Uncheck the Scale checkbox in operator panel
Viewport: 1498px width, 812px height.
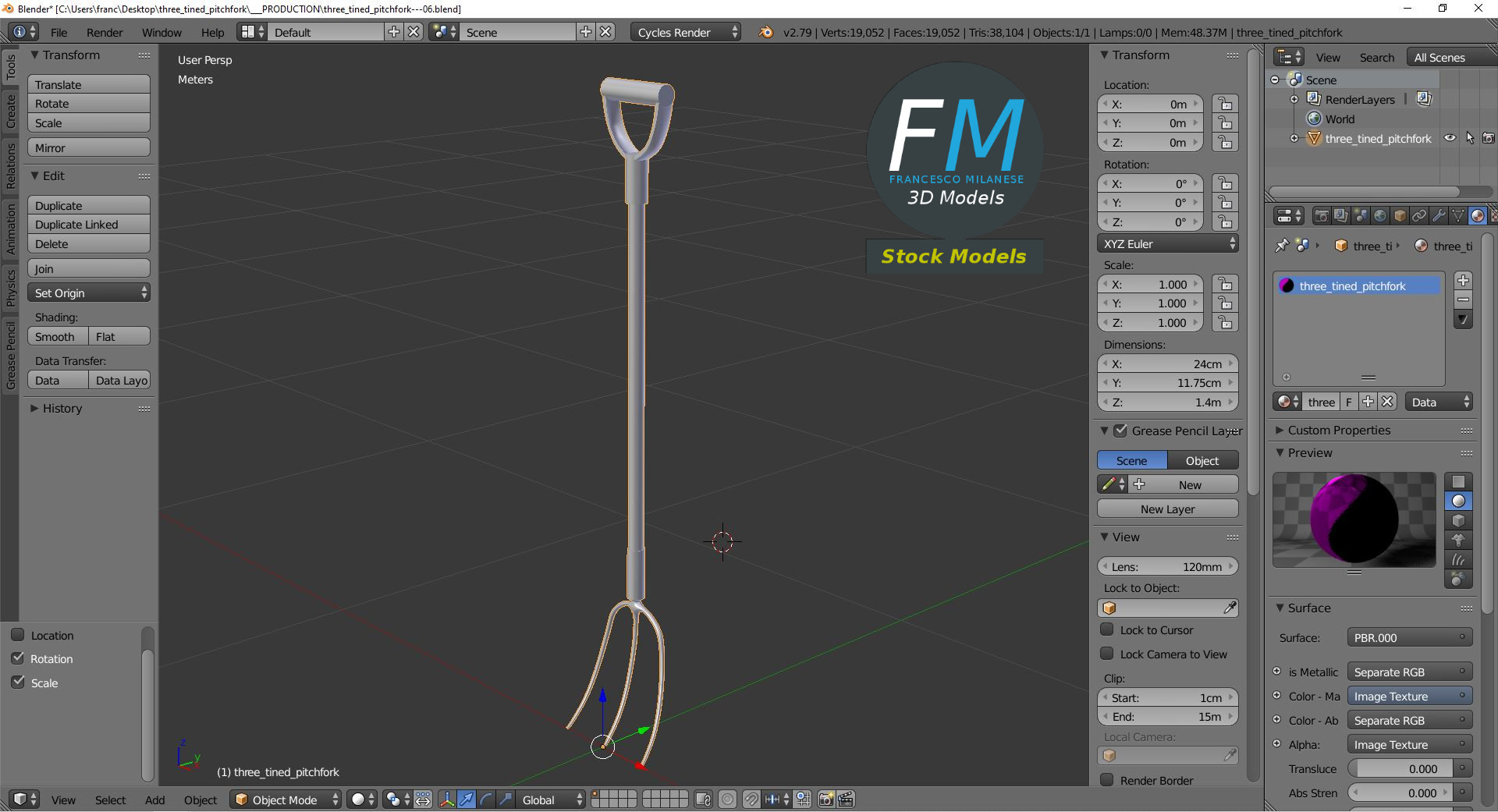coord(18,683)
